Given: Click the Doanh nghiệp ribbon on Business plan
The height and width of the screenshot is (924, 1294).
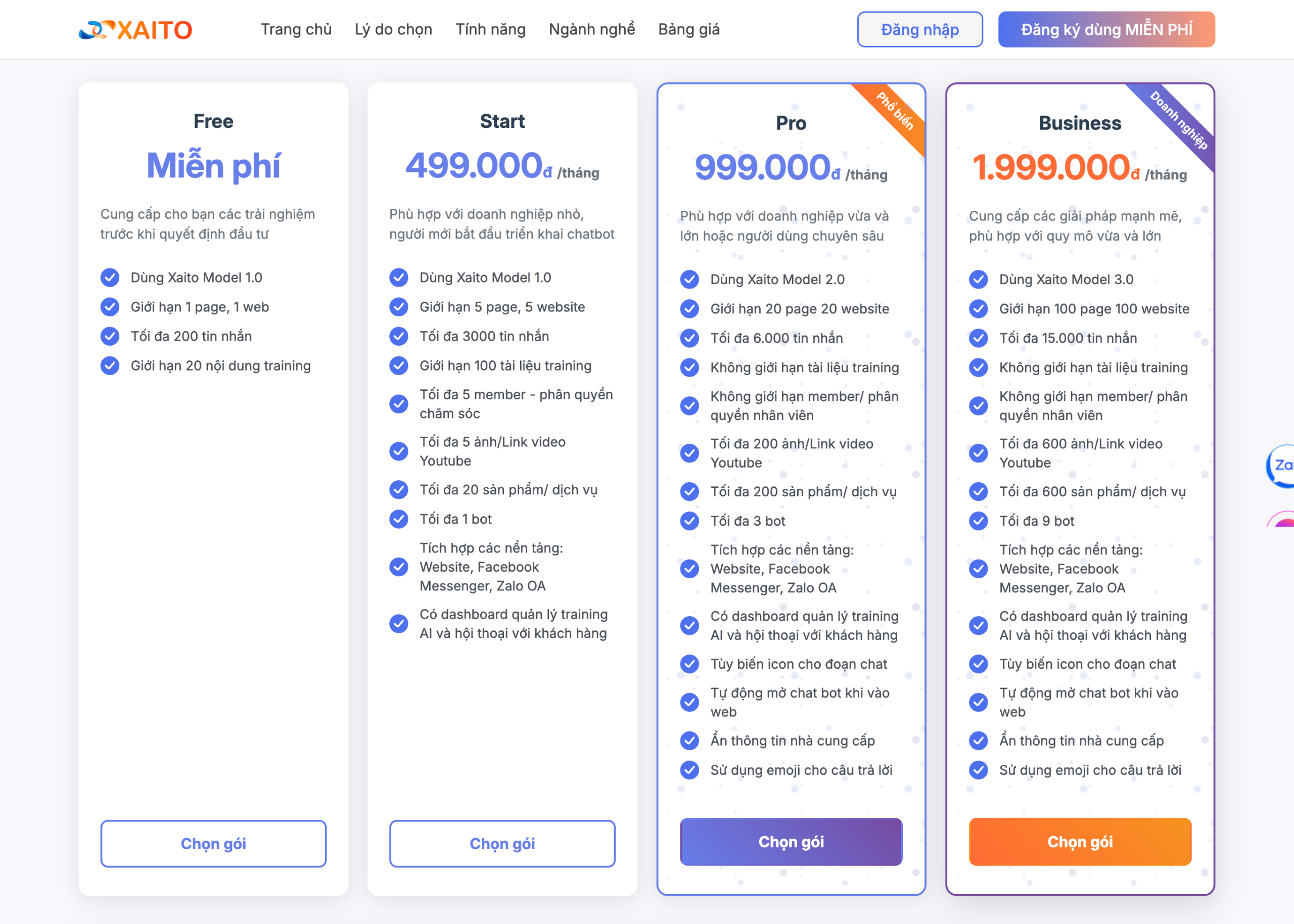Looking at the screenshot, I should pos(1179,120).
